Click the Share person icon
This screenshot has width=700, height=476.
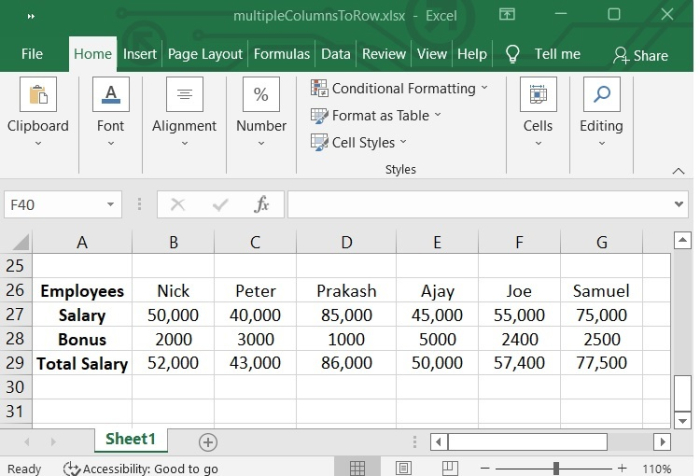click(621, 55)
